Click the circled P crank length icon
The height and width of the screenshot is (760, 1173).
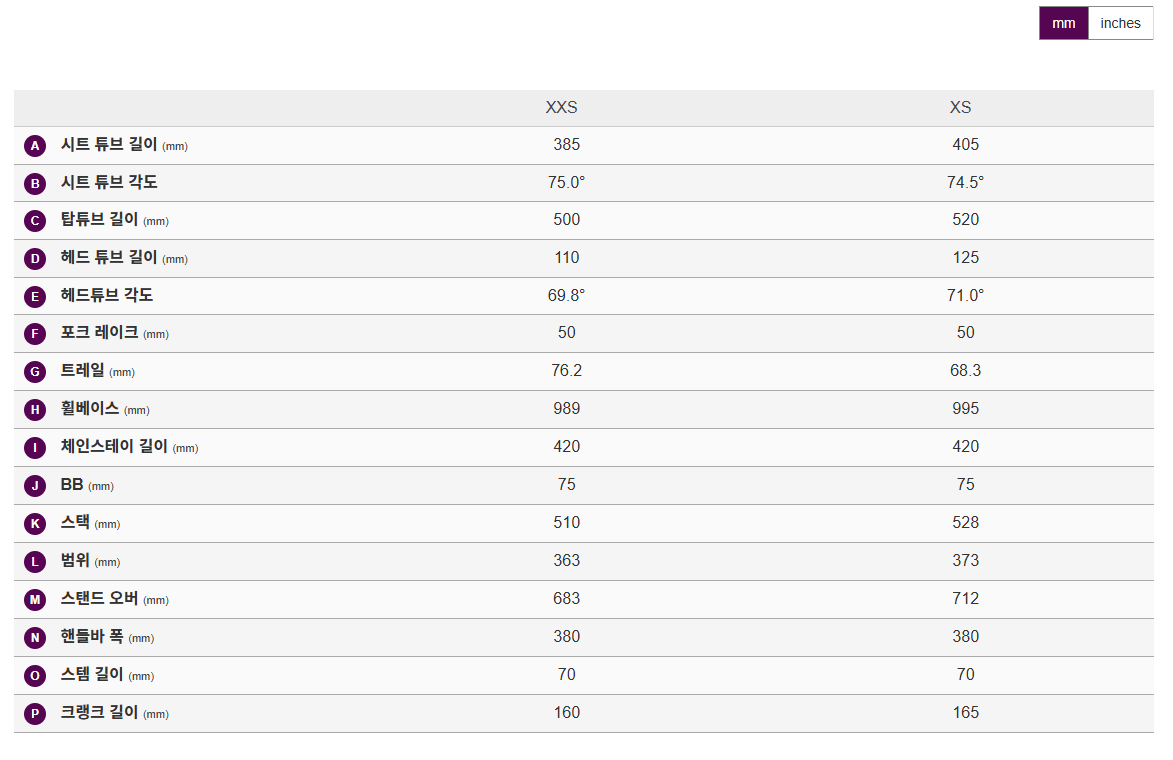pyautogui.click(x=35, y=714)
